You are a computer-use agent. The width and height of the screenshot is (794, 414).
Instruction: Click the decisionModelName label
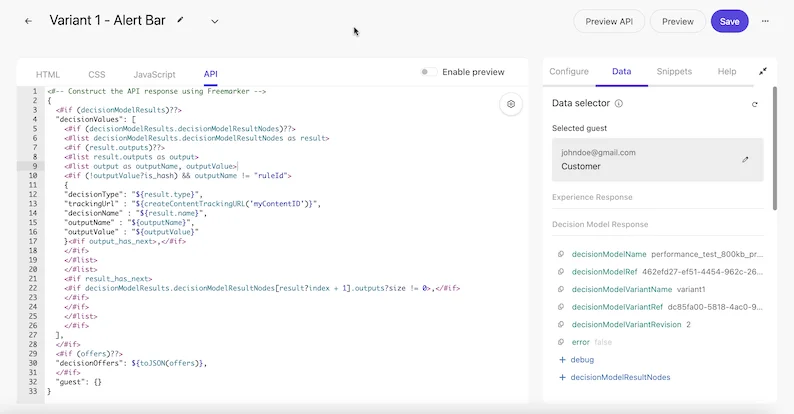pyautogui.click(x=609, y=254)
